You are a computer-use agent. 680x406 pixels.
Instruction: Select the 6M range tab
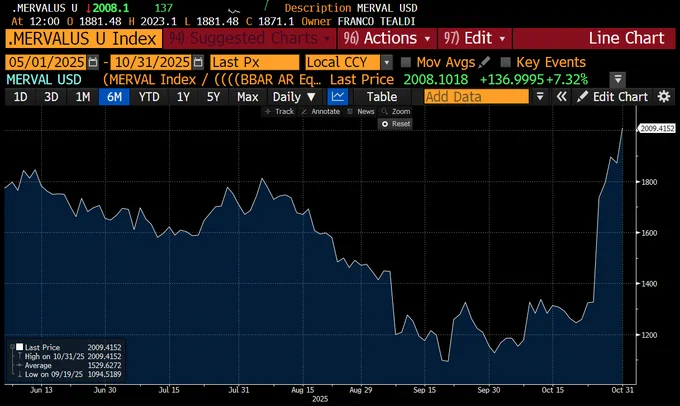114,96
